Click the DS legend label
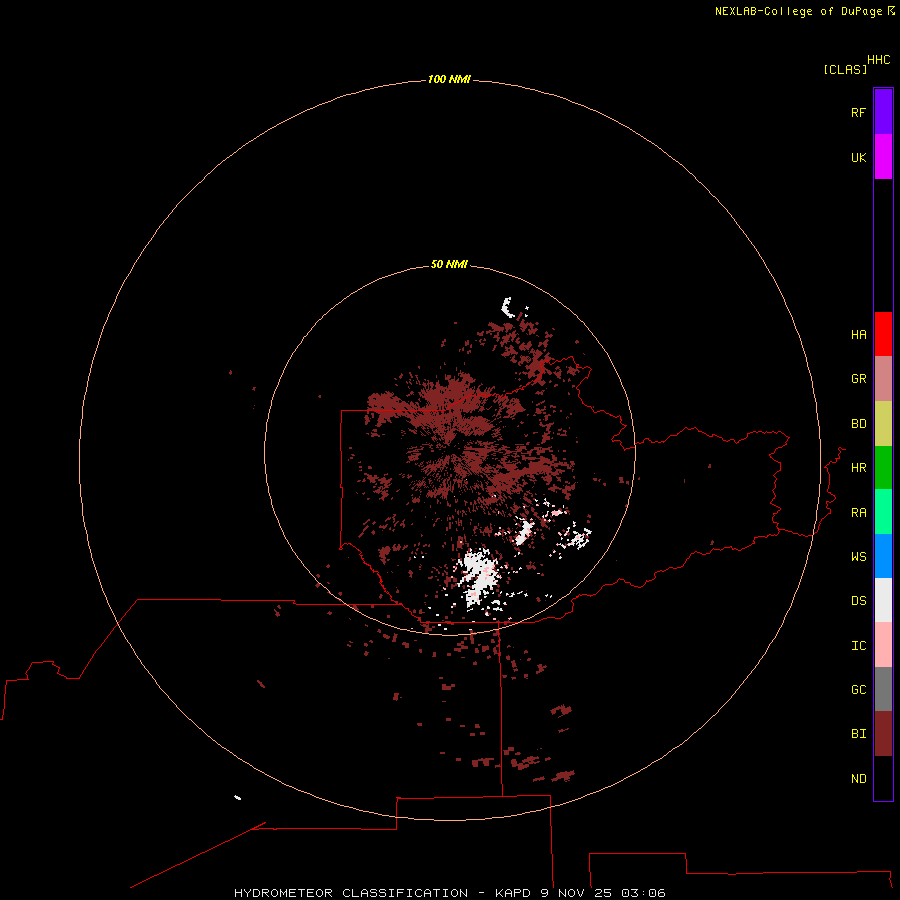 [858, 601]
